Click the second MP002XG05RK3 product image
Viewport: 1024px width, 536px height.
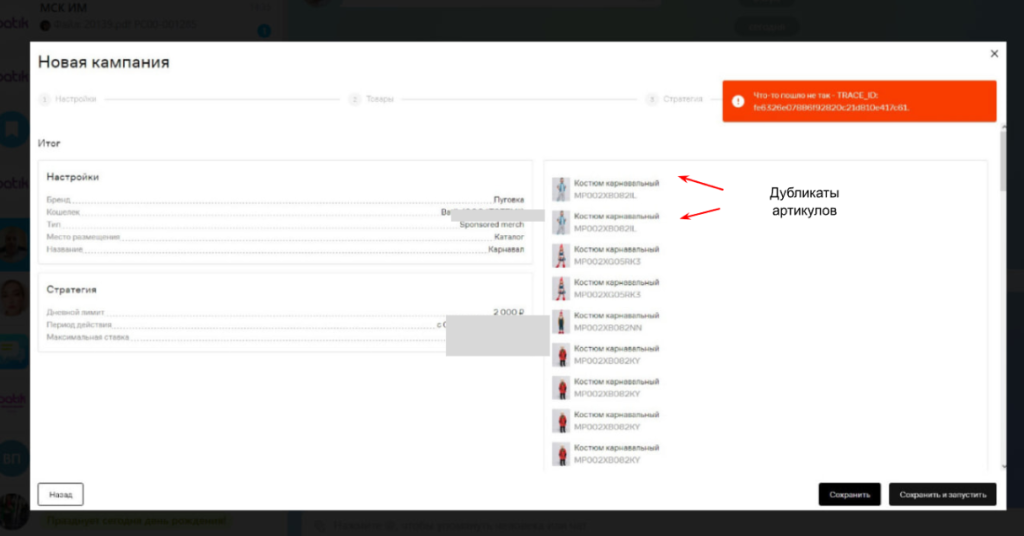pyautogui.click(x=561, y=288)
